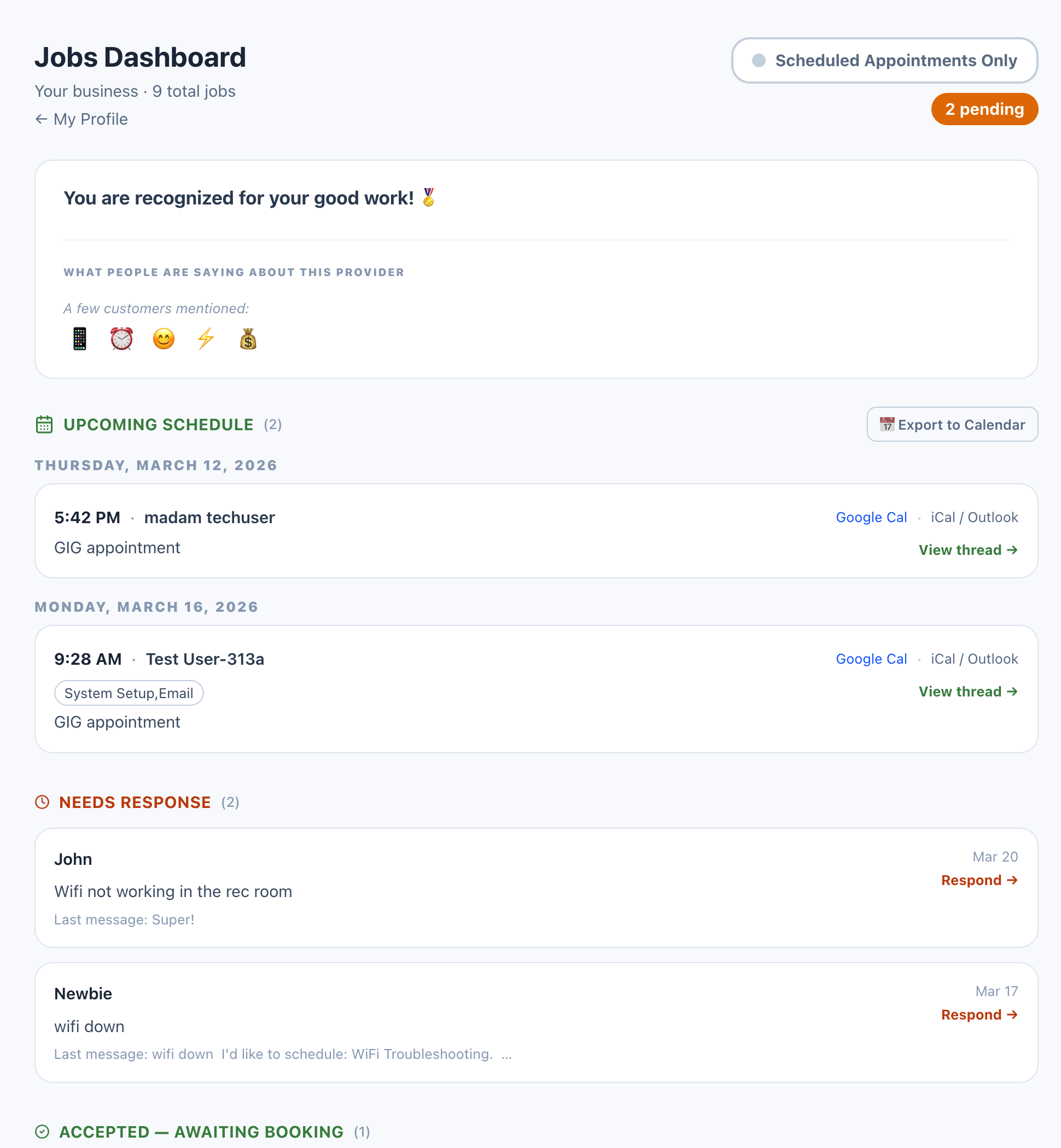Click the smiling face emoji icon
The image size is (1061, 1148).
click(x=164, y=339)
